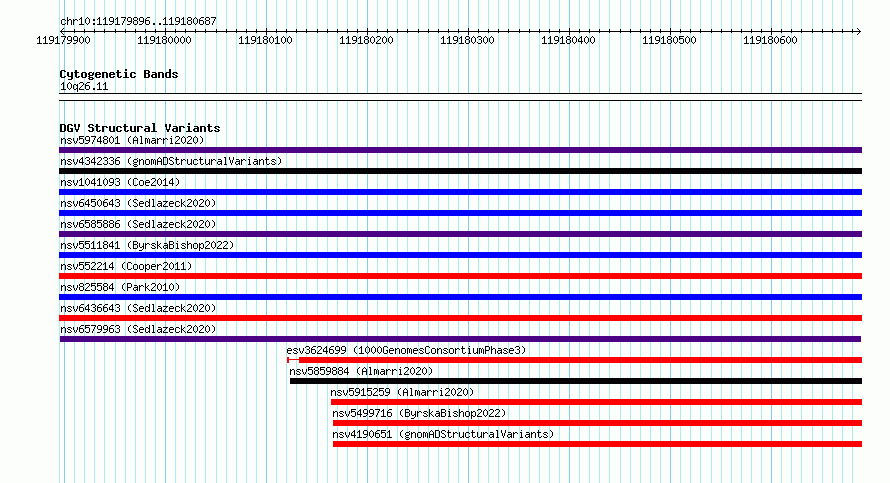The height and width of the screenshot is (483, 890).
Task: Open the nsv1041093 (Coe2014) label
Action: (x=120, y=182)
